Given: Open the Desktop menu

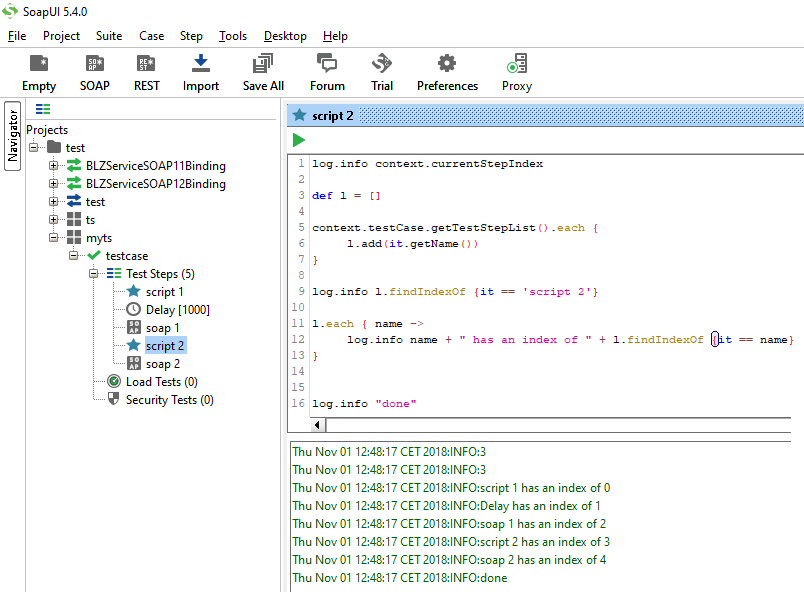Looking at the screenshot, I should pyautogui.click(x=285, y=36).
